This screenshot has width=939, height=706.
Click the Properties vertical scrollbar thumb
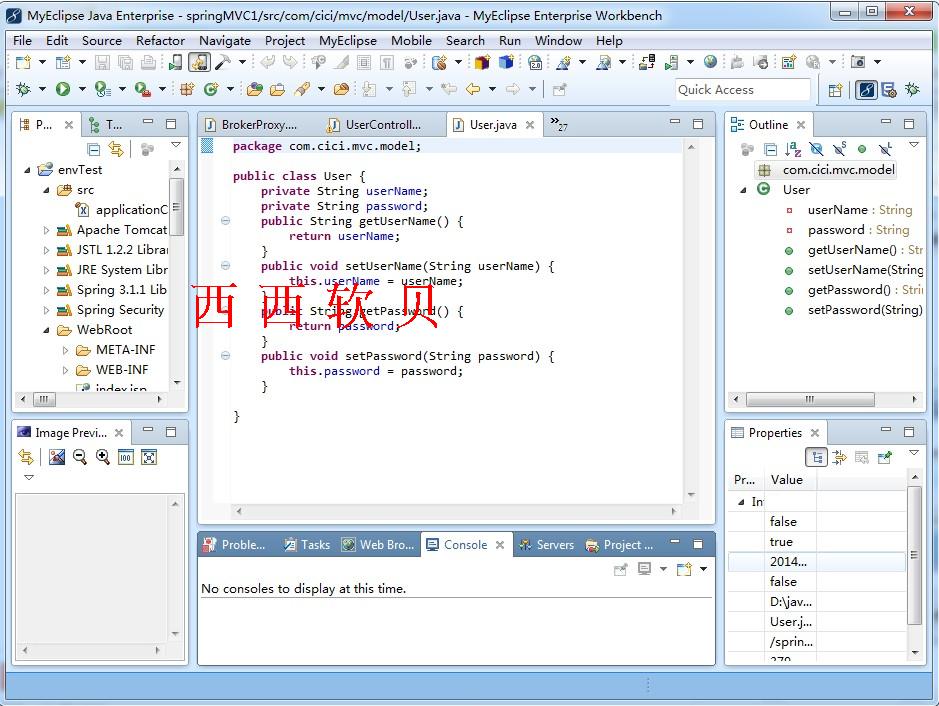tap(914, 555)
